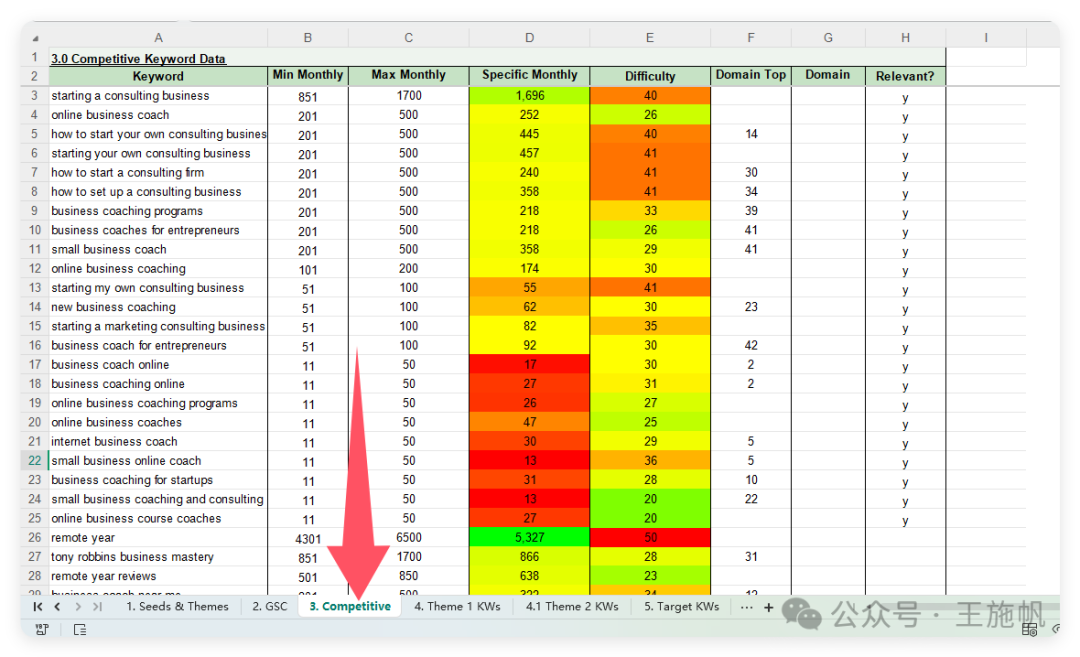Open the 2. GSC sheet tab
Viewport: 1080px width, 657px height.
point(269,606)
